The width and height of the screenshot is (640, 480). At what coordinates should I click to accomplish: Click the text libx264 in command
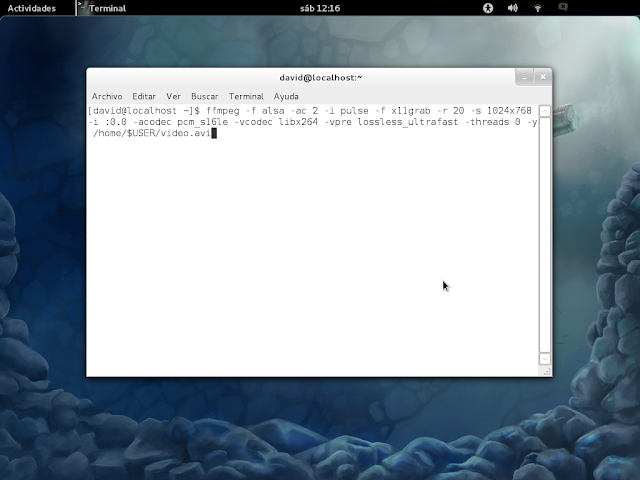pos(298,122)
